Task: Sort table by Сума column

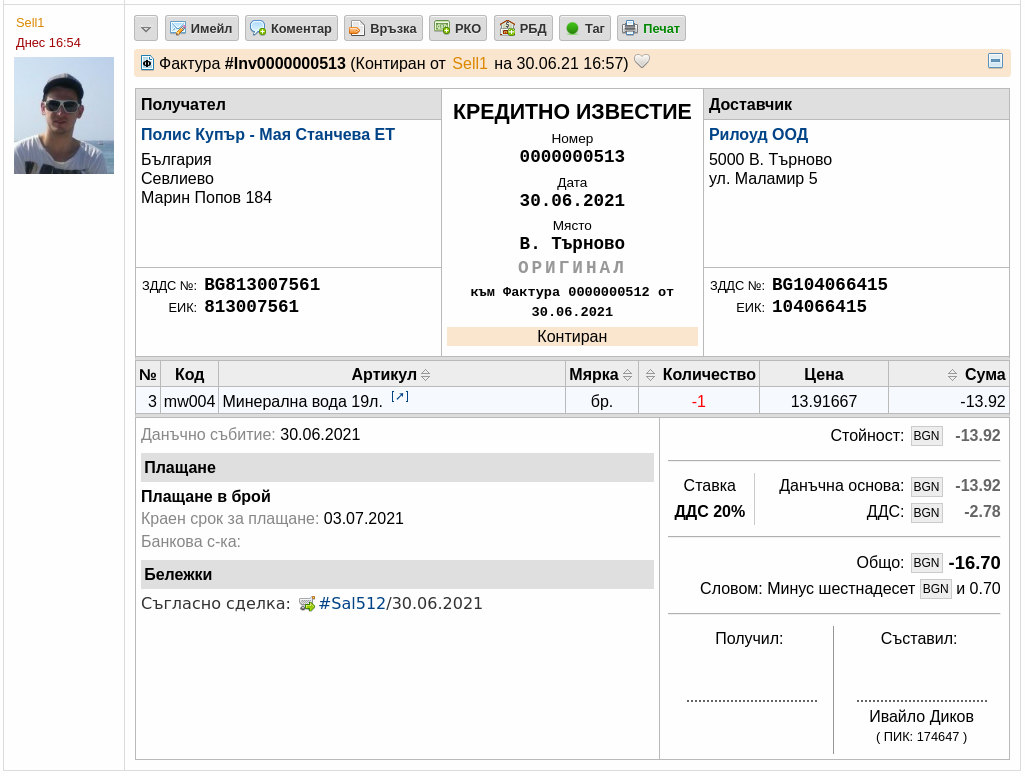Action: tap(976, 375)
